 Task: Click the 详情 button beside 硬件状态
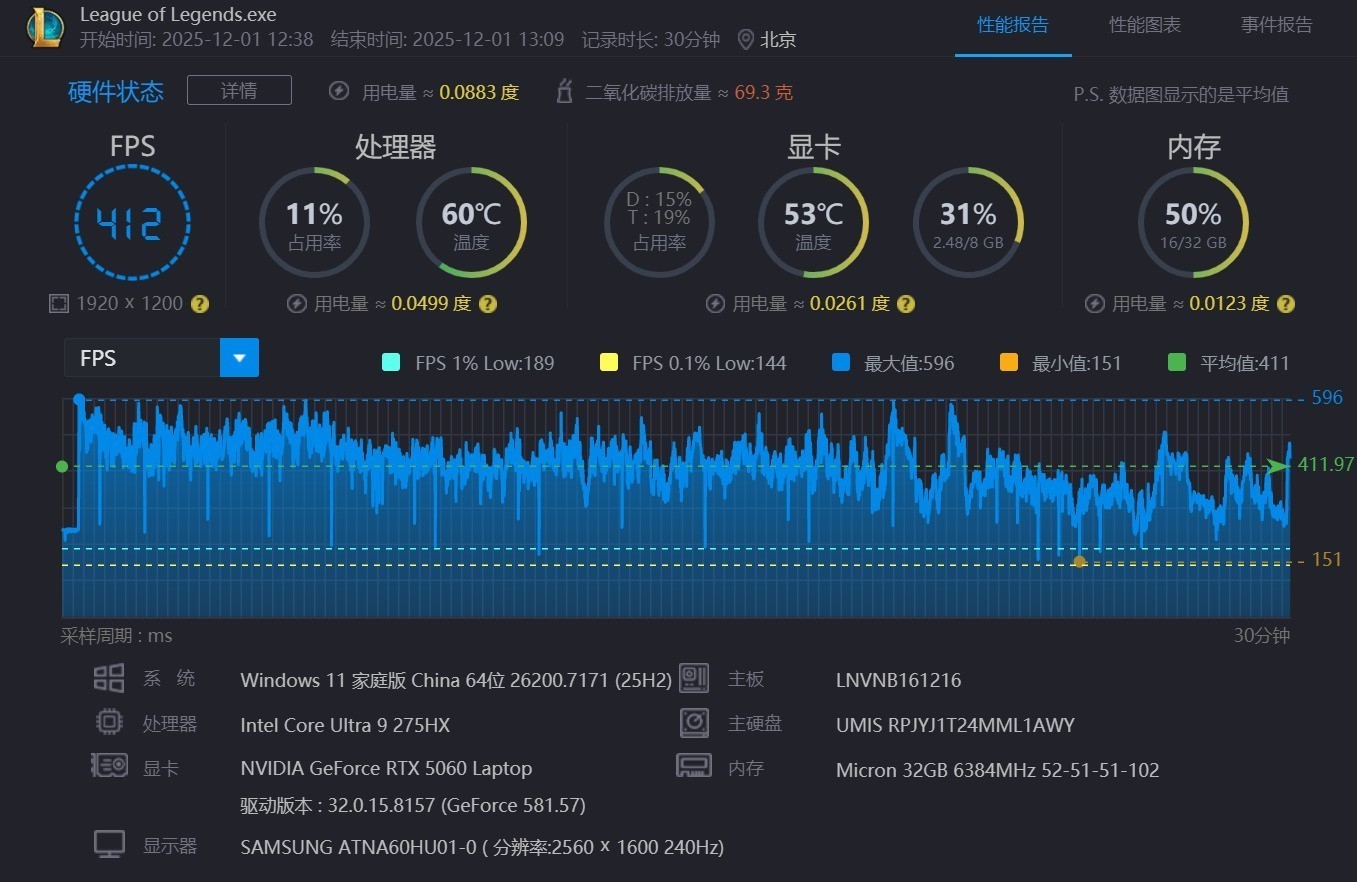239,90
